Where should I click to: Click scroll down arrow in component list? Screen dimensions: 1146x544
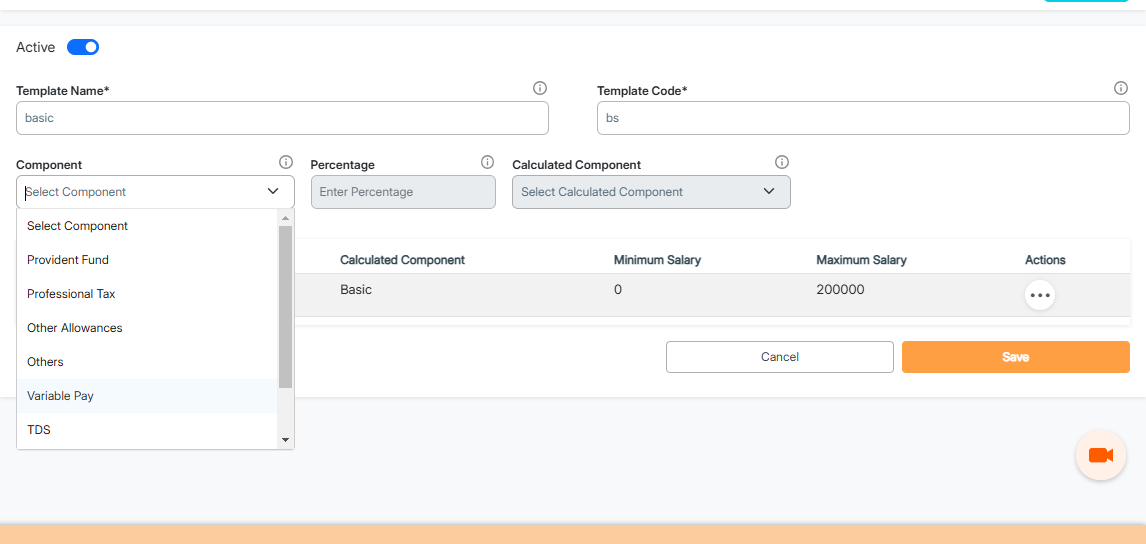pos(285,439)
